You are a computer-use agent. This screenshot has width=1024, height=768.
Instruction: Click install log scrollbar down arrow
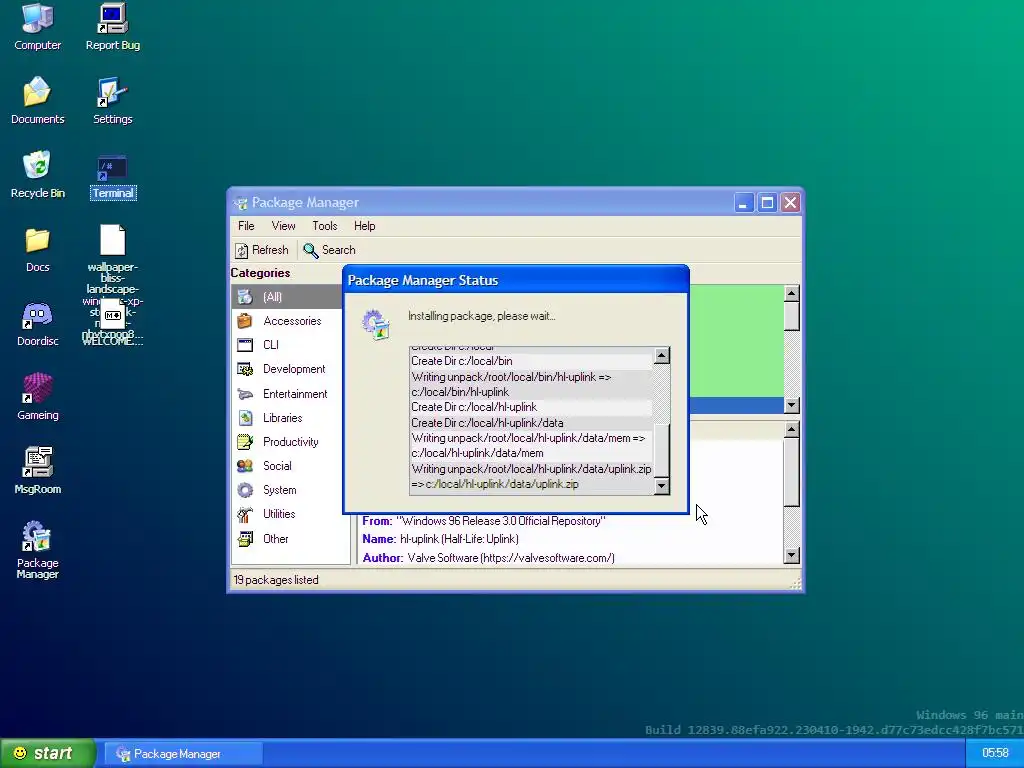(662, 485)
